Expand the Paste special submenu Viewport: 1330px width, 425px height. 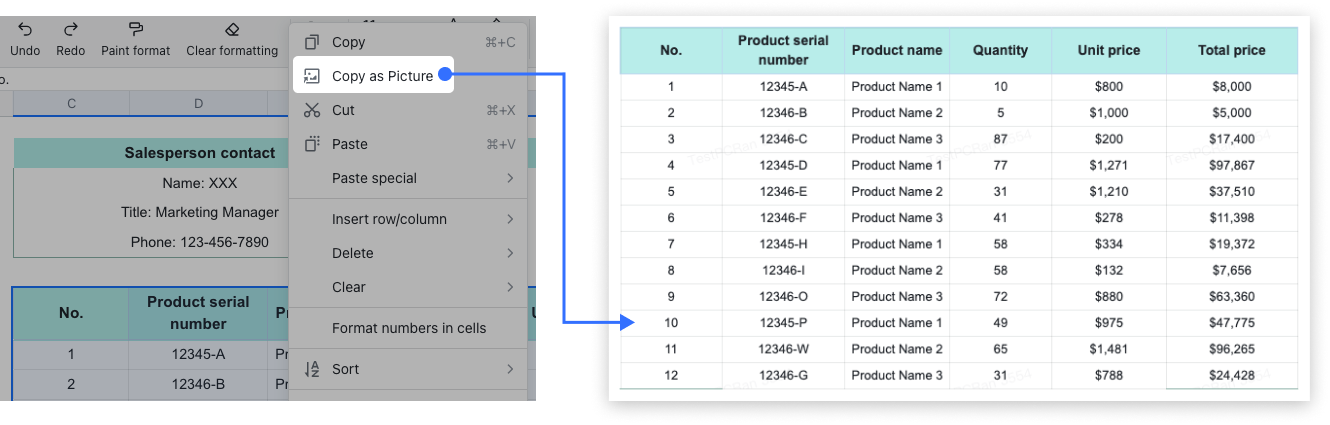510,178
